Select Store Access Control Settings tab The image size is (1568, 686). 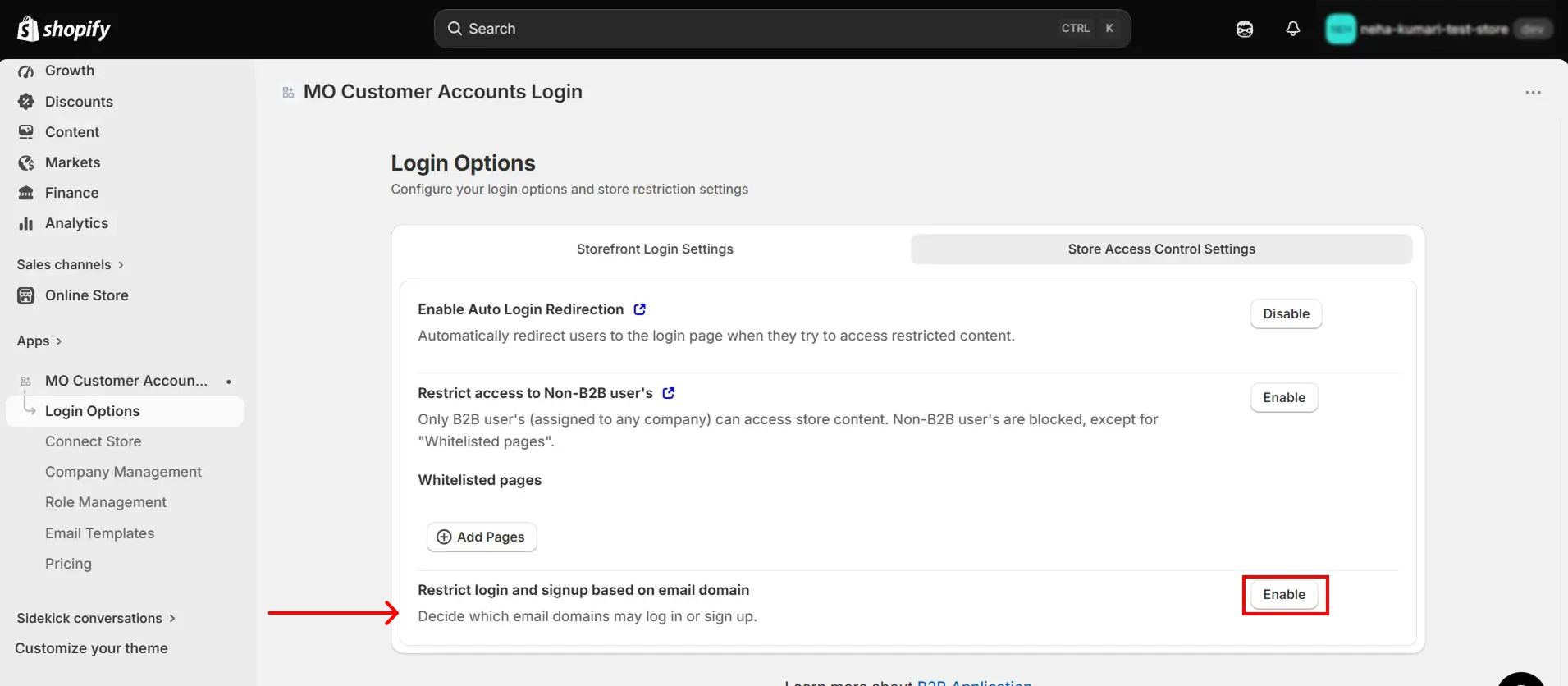point(1161,249)
